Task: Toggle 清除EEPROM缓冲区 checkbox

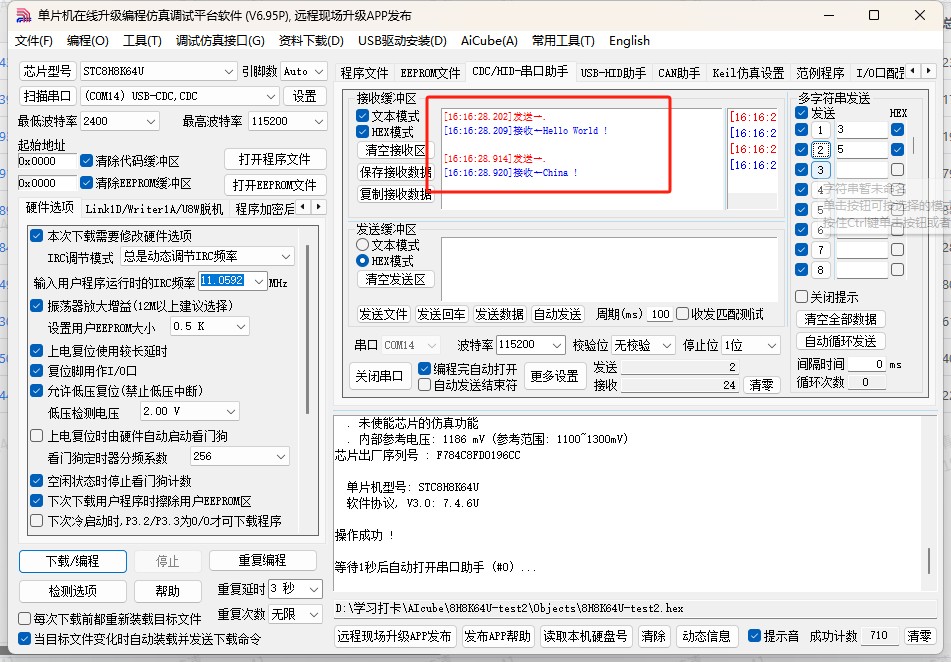Action: [86, 183]
